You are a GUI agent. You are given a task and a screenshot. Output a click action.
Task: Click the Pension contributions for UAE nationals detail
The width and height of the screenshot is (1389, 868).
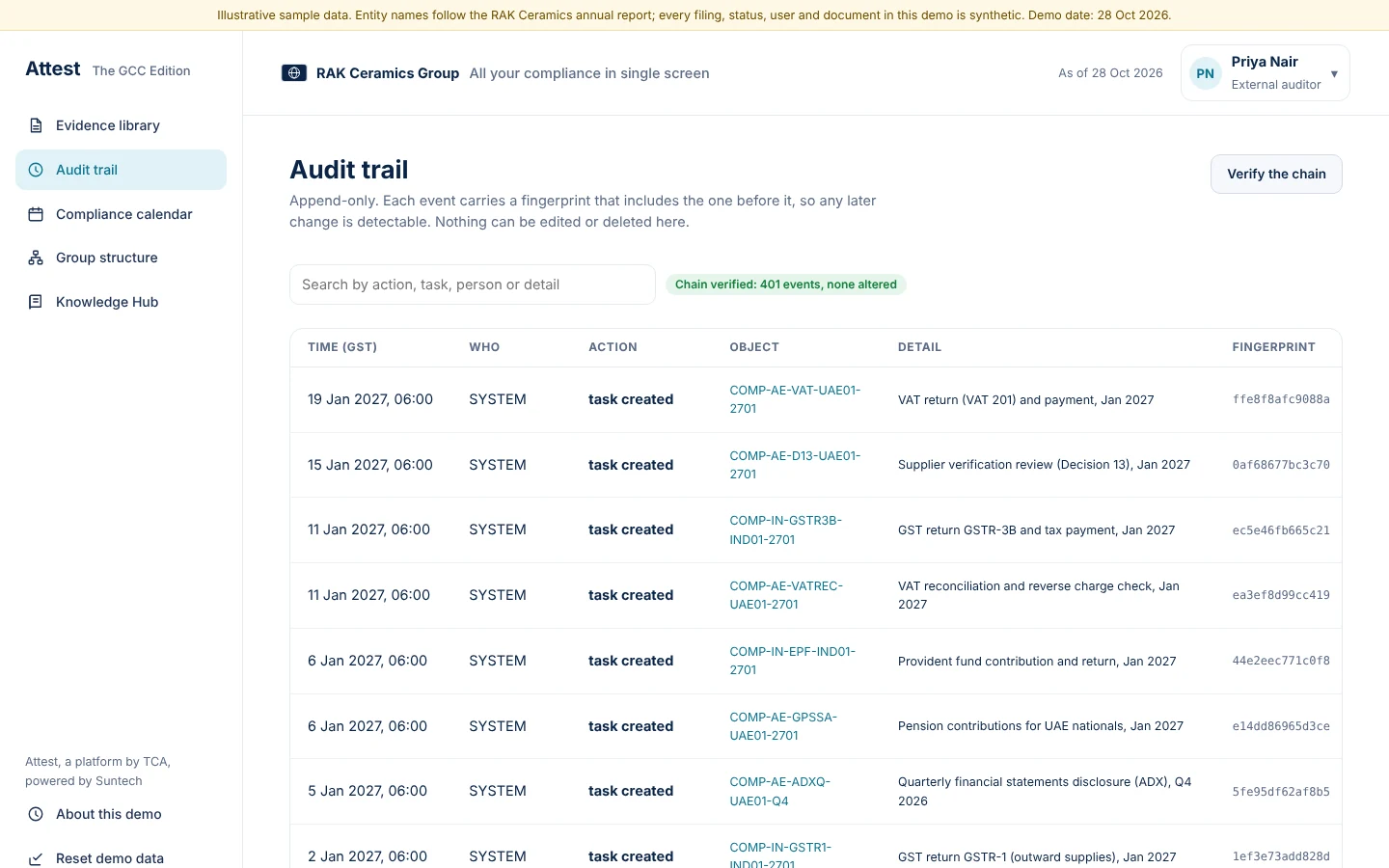(1041, 726)
